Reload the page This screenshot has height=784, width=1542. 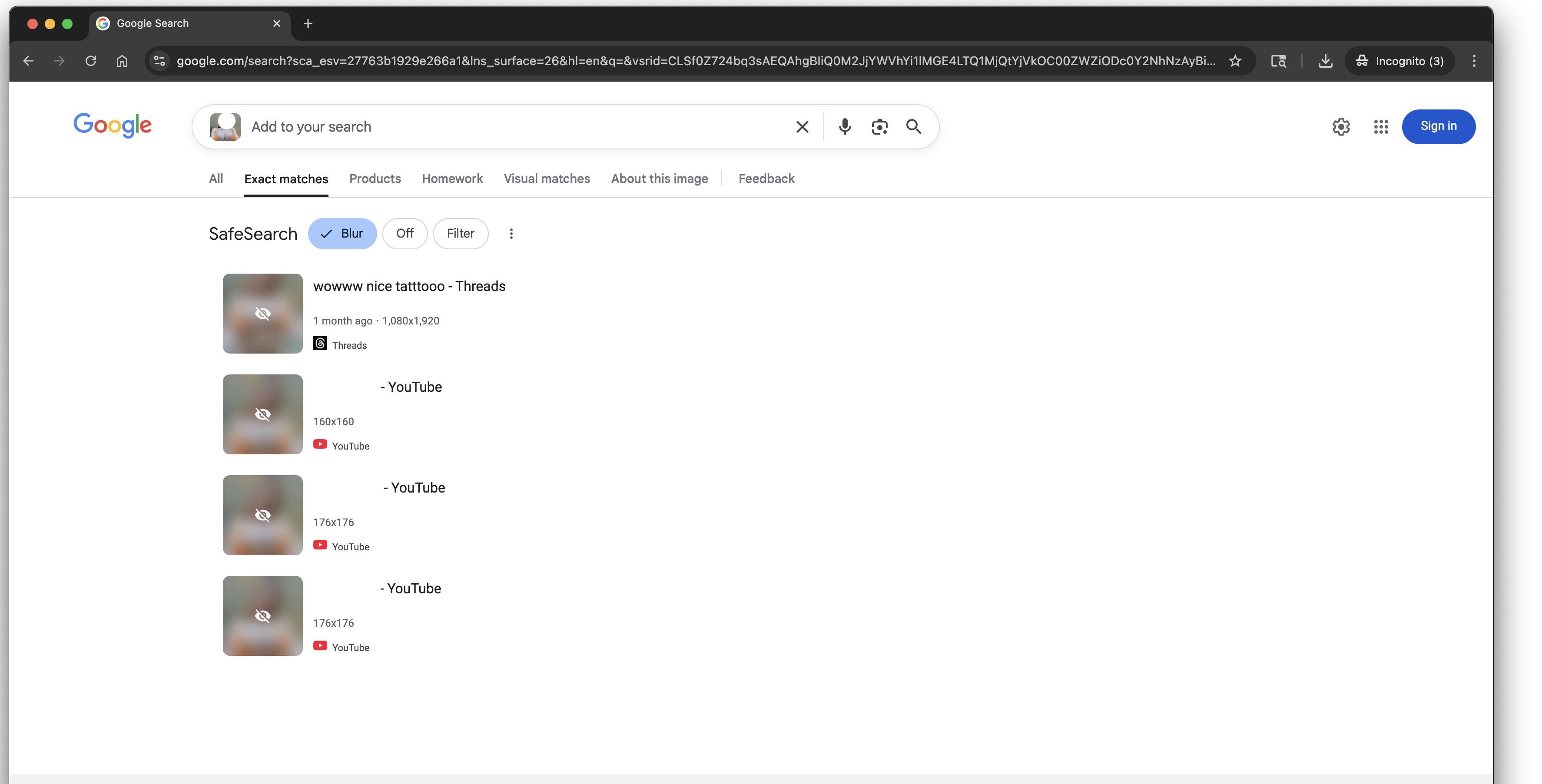(x=90, y=60)
